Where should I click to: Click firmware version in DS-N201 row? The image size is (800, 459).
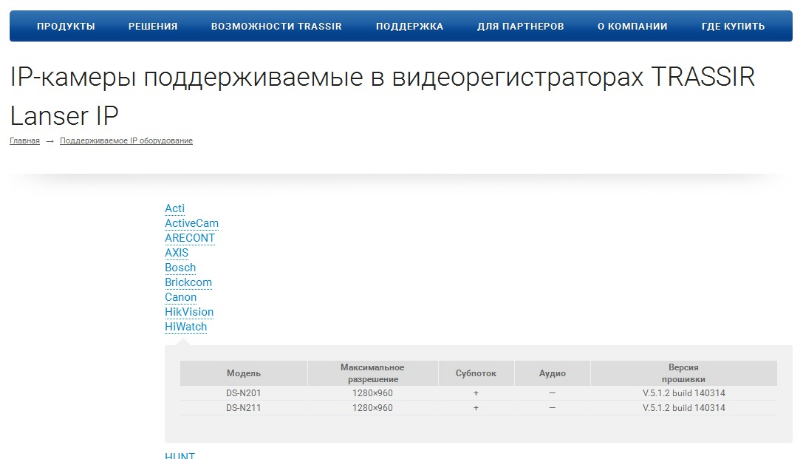click(684, 393)
